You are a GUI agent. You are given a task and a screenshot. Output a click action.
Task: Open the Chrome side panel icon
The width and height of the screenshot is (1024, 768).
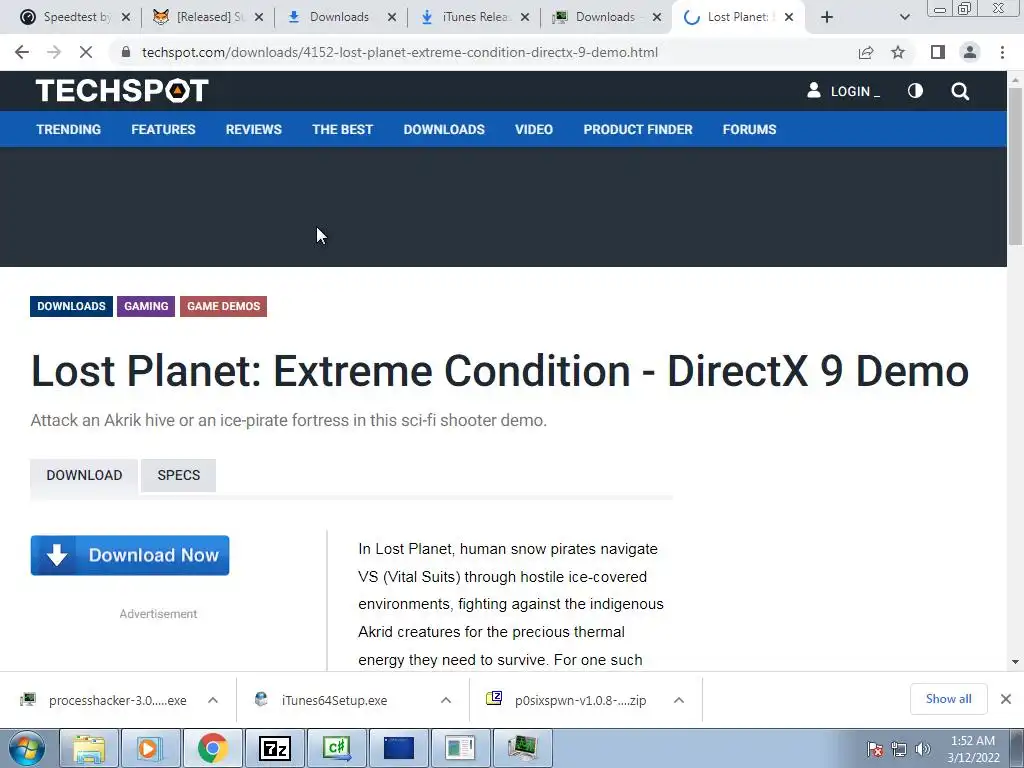click(x=938, y=52)
